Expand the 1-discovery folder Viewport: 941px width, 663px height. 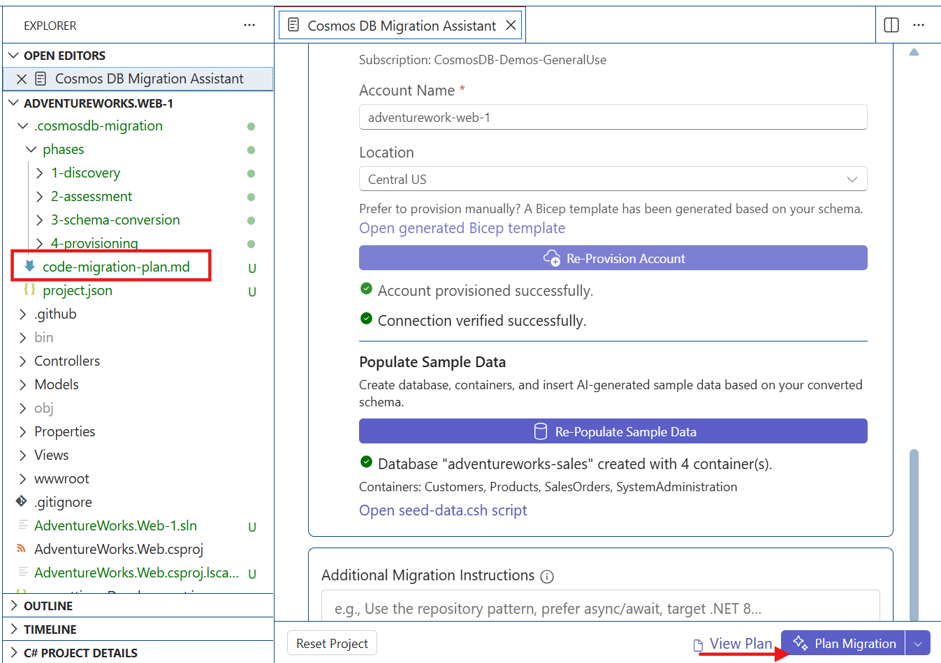click(x=40, y=173)
